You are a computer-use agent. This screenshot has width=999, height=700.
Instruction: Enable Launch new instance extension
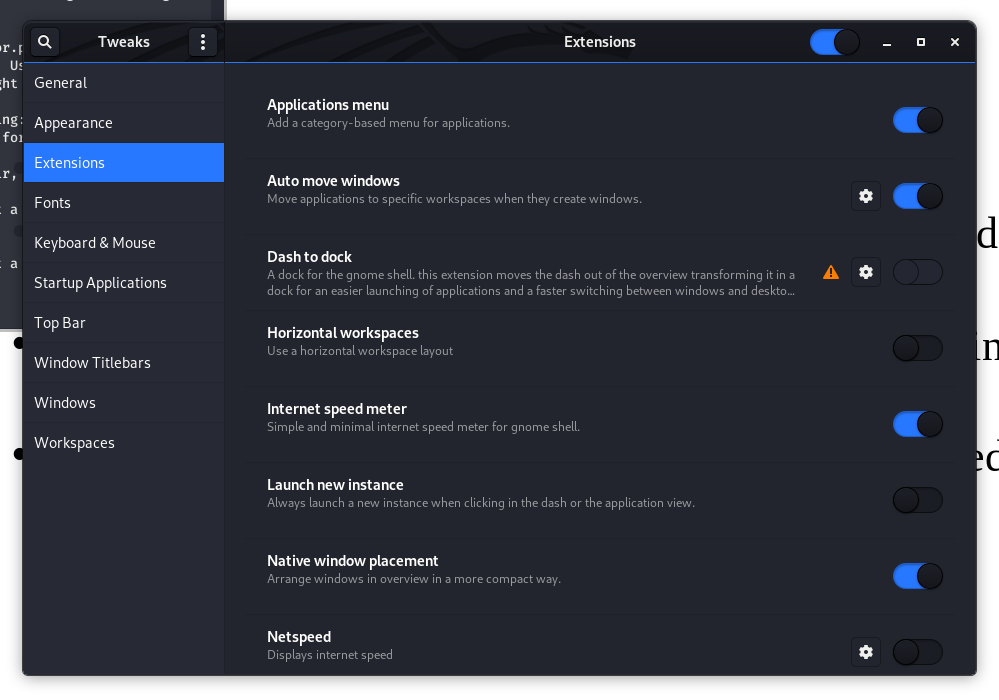[917, 500]
